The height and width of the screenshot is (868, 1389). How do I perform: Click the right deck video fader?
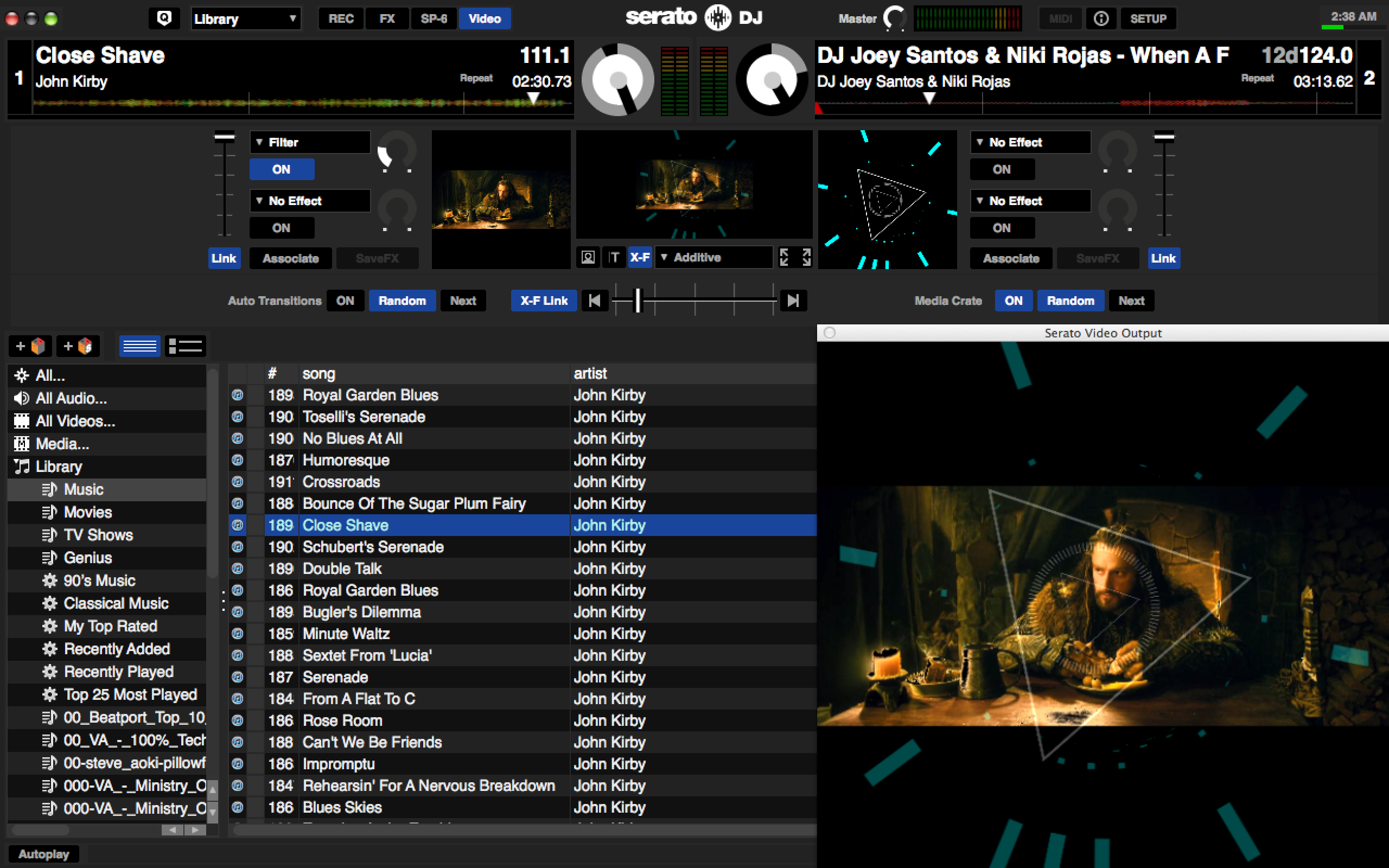(x=1164, y=137)
